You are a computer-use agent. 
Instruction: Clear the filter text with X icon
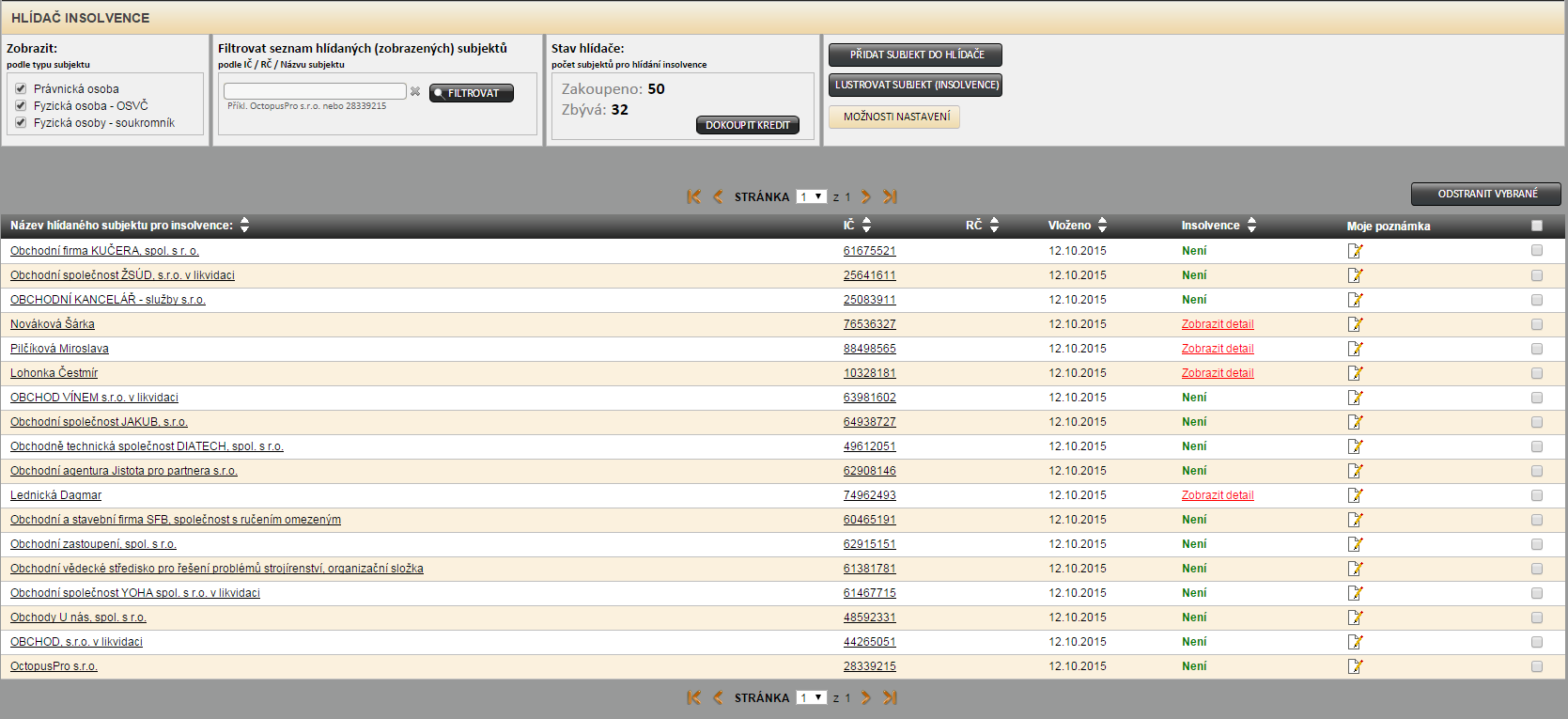(x=415, y=92)
